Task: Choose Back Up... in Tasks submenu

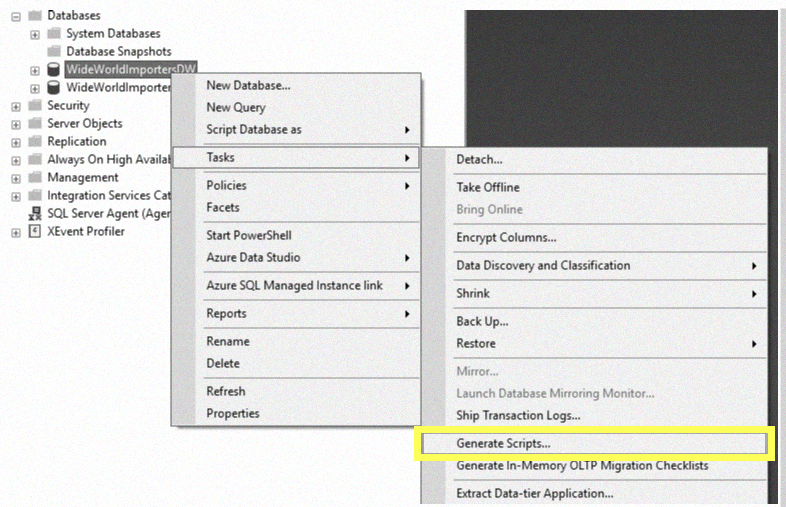Action: [595, 322]
